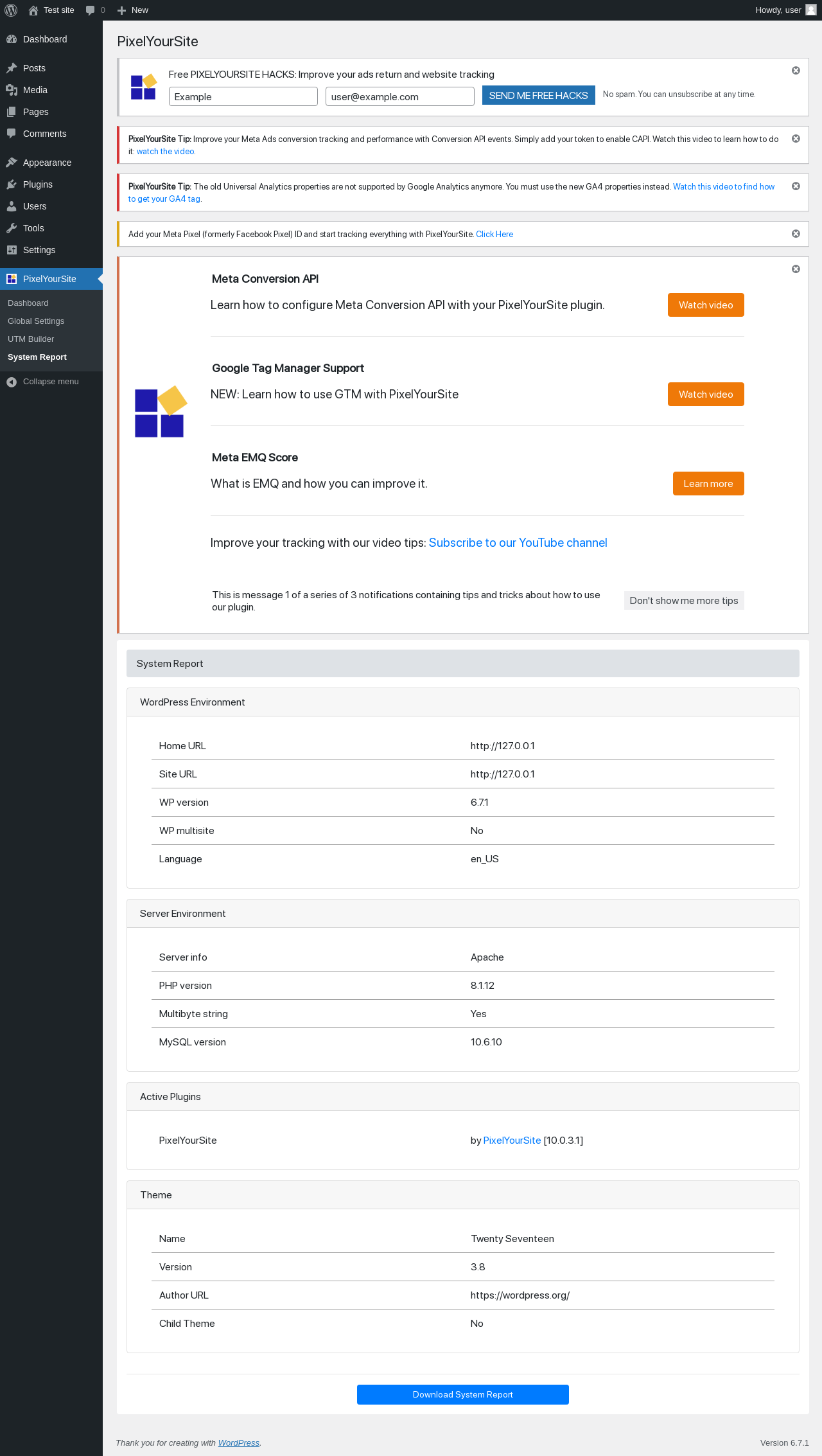Click Learn more for Meta EMQ Score
The image size is (822, 1456).
point(708,484)
